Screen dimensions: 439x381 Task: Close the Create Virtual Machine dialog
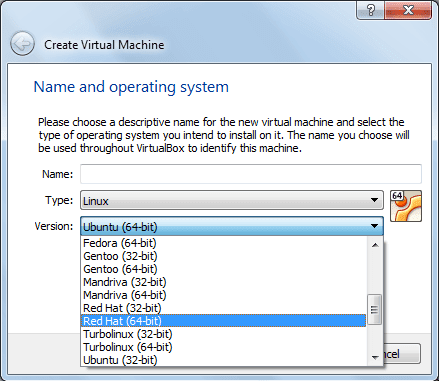pos(408,10)
